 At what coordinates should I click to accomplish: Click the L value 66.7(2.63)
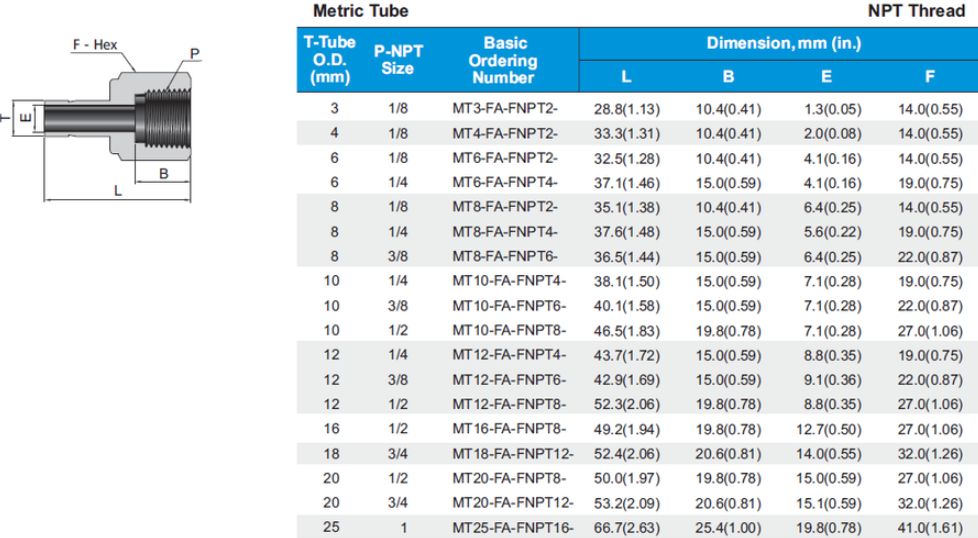[x=627, y=526]
